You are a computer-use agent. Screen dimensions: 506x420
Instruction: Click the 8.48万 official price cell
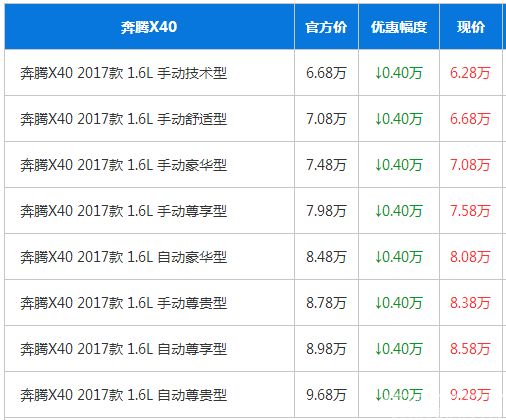326,257
